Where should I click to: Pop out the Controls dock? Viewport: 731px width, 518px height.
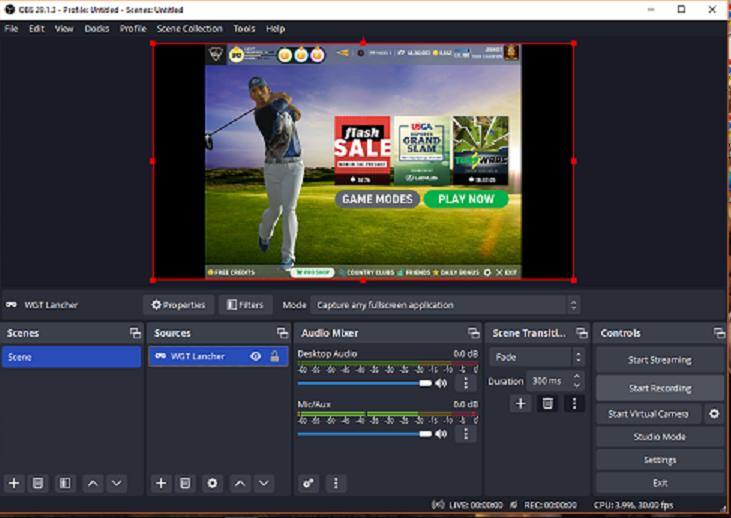pos(719,333)
